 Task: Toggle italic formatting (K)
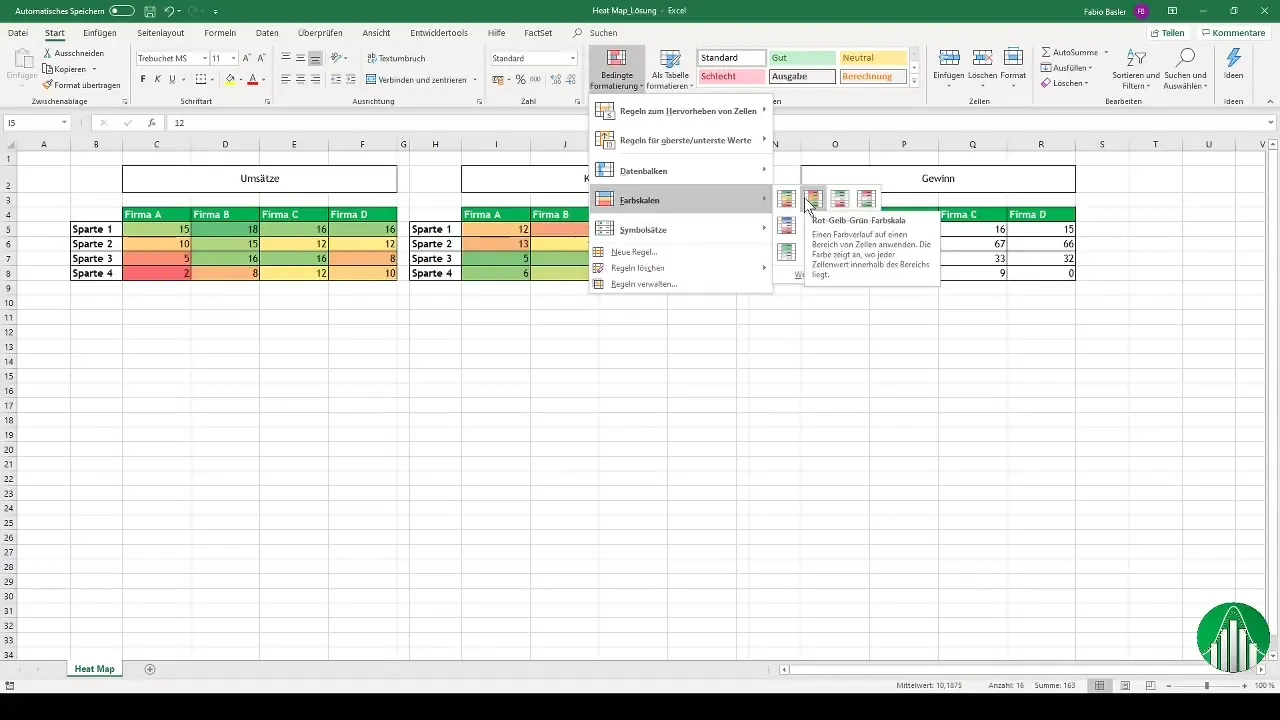(x=157, y=79)
